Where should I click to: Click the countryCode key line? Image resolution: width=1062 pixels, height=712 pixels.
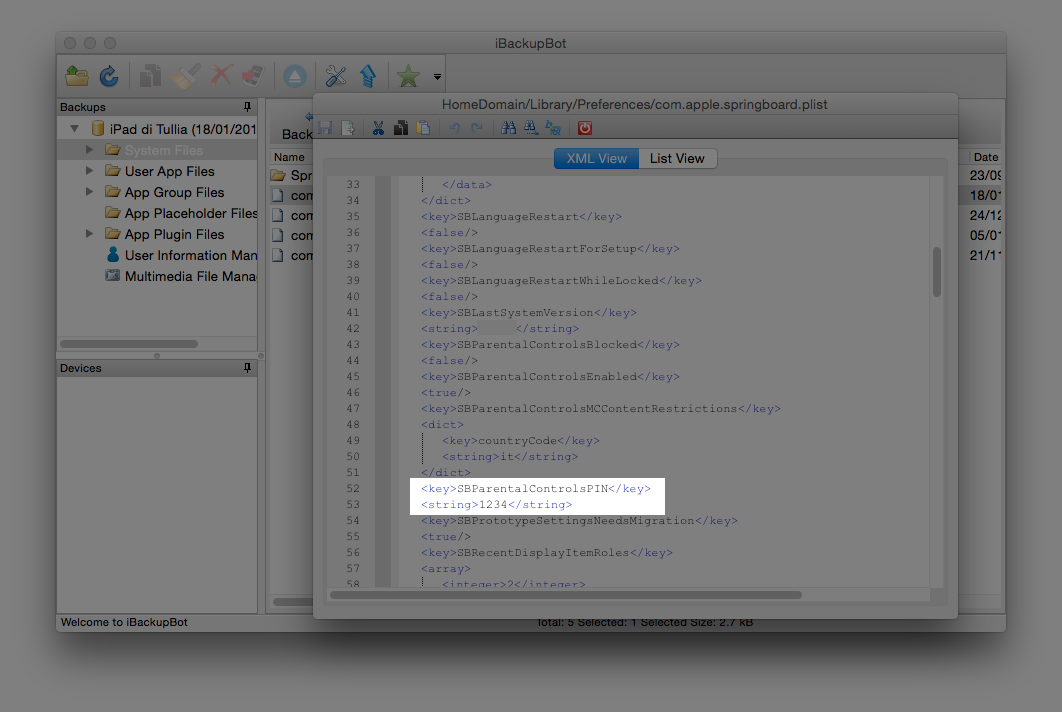[521, 441]
